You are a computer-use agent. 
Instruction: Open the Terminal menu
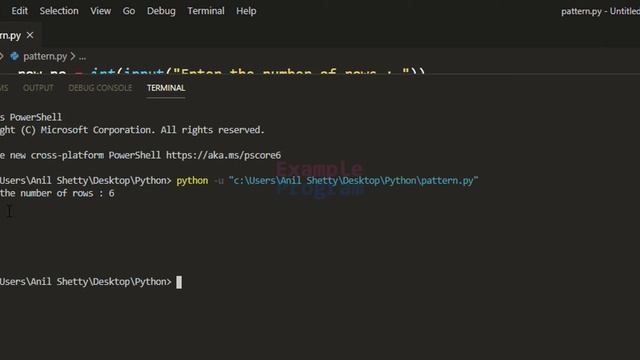coord(206,11)
